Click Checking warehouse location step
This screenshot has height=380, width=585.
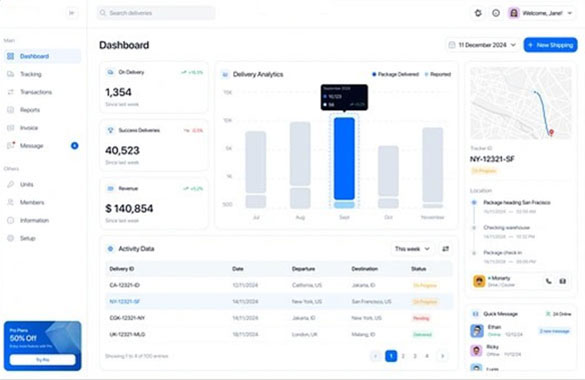(507, 227)
